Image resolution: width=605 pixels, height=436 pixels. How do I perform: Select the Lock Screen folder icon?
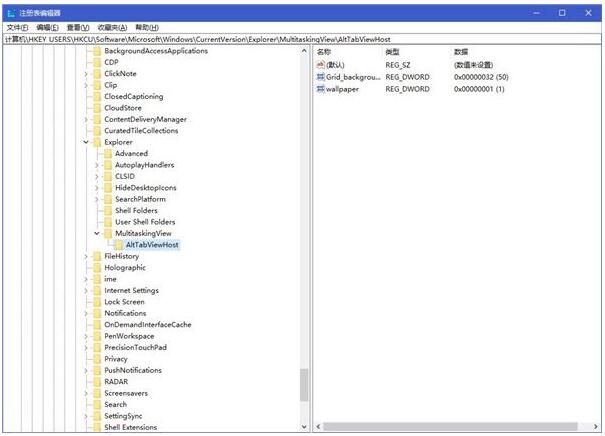(97, 302)
